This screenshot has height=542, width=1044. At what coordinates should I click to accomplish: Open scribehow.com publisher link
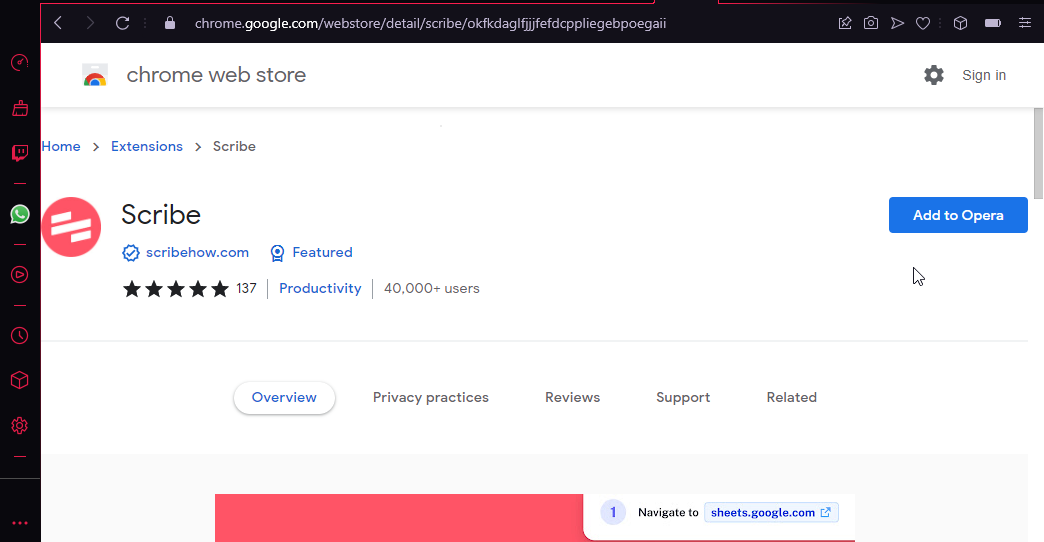pos(197,252)
